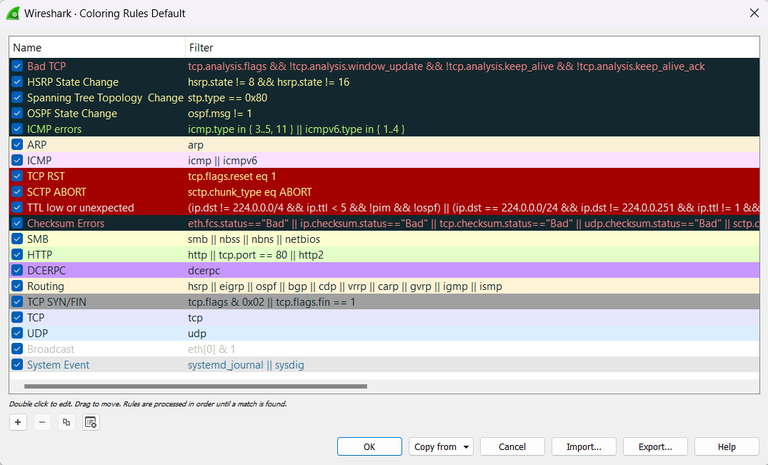Click the horizontal scrollbar thumb
768x465 pixels.
[x=195, y=386]
